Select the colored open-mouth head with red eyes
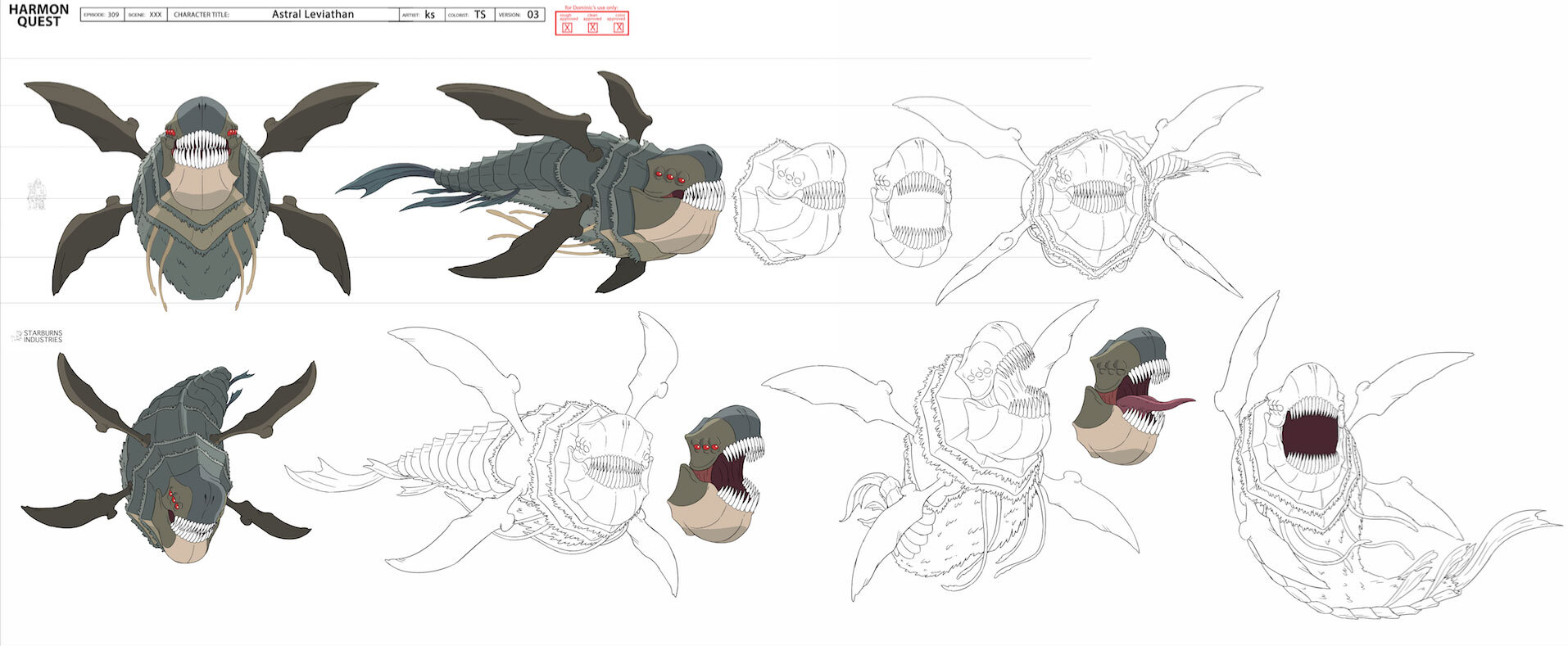 (716, 473)
